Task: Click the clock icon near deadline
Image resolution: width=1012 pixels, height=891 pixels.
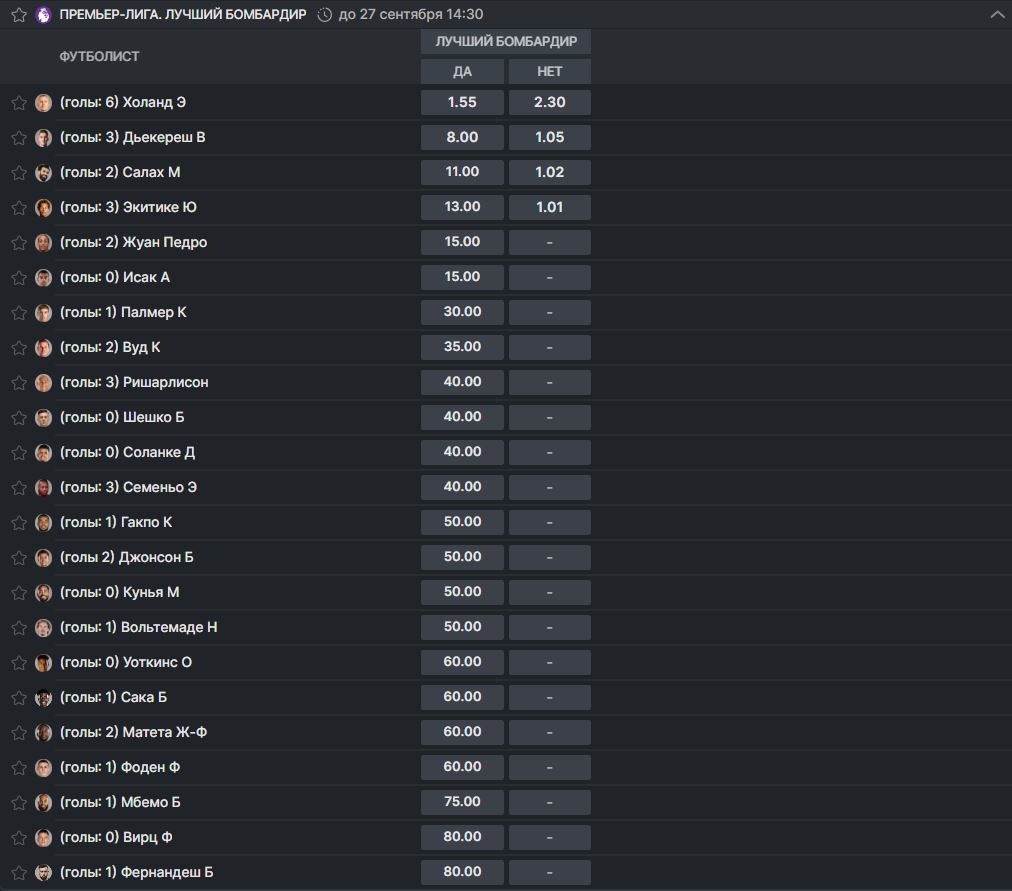Action: [x=325, y=15]
